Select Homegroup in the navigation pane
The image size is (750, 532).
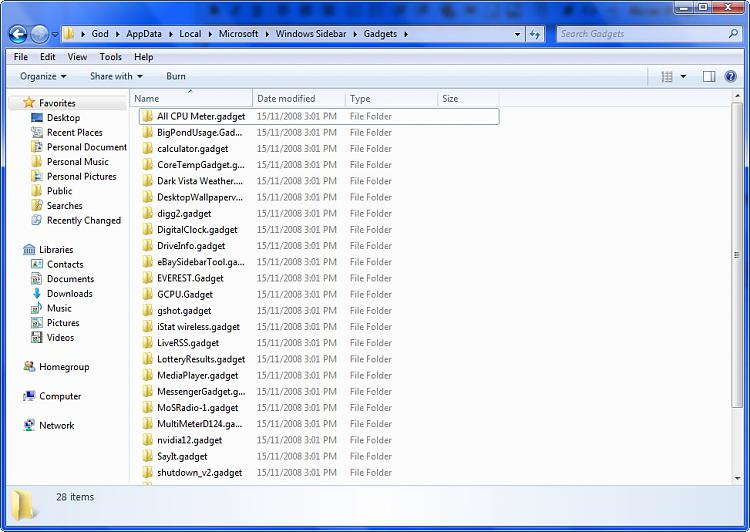pyautogui.click(x=64, y=367)
